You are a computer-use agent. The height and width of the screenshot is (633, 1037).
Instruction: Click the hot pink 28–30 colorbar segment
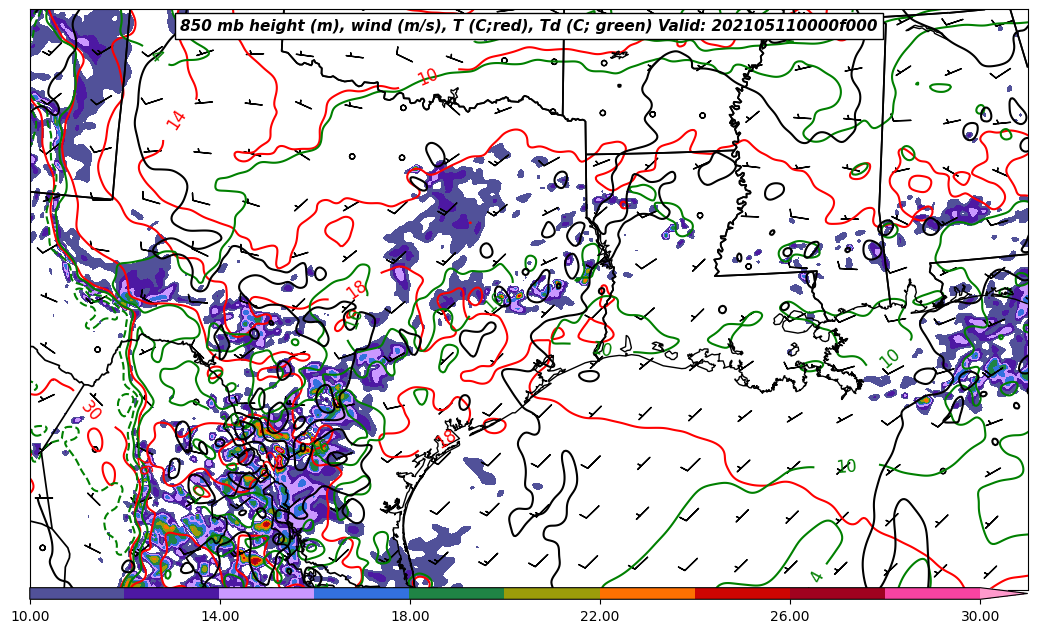coord(932,593)
